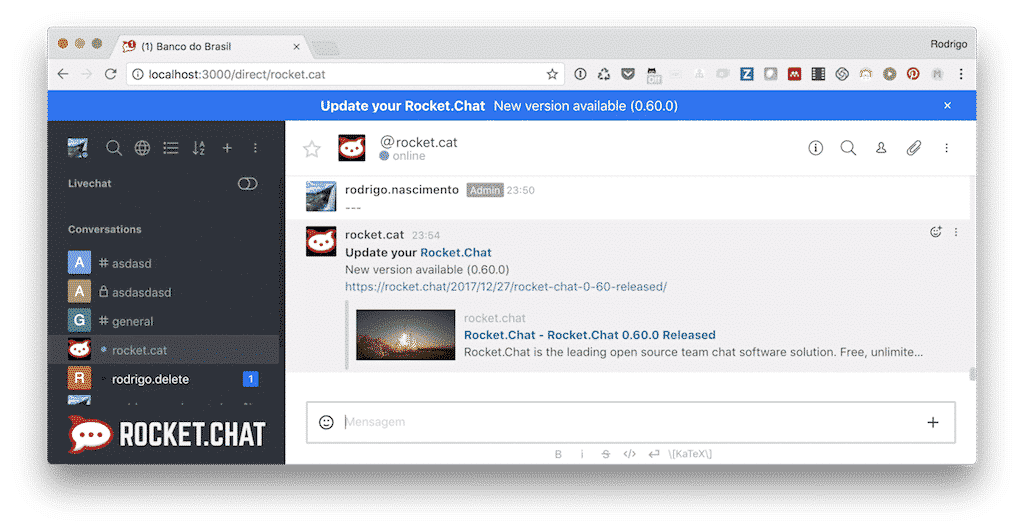This screenshot has width=1024, height=532.
Task: Open the directory globe icon
Action: [x=142, y=148]
